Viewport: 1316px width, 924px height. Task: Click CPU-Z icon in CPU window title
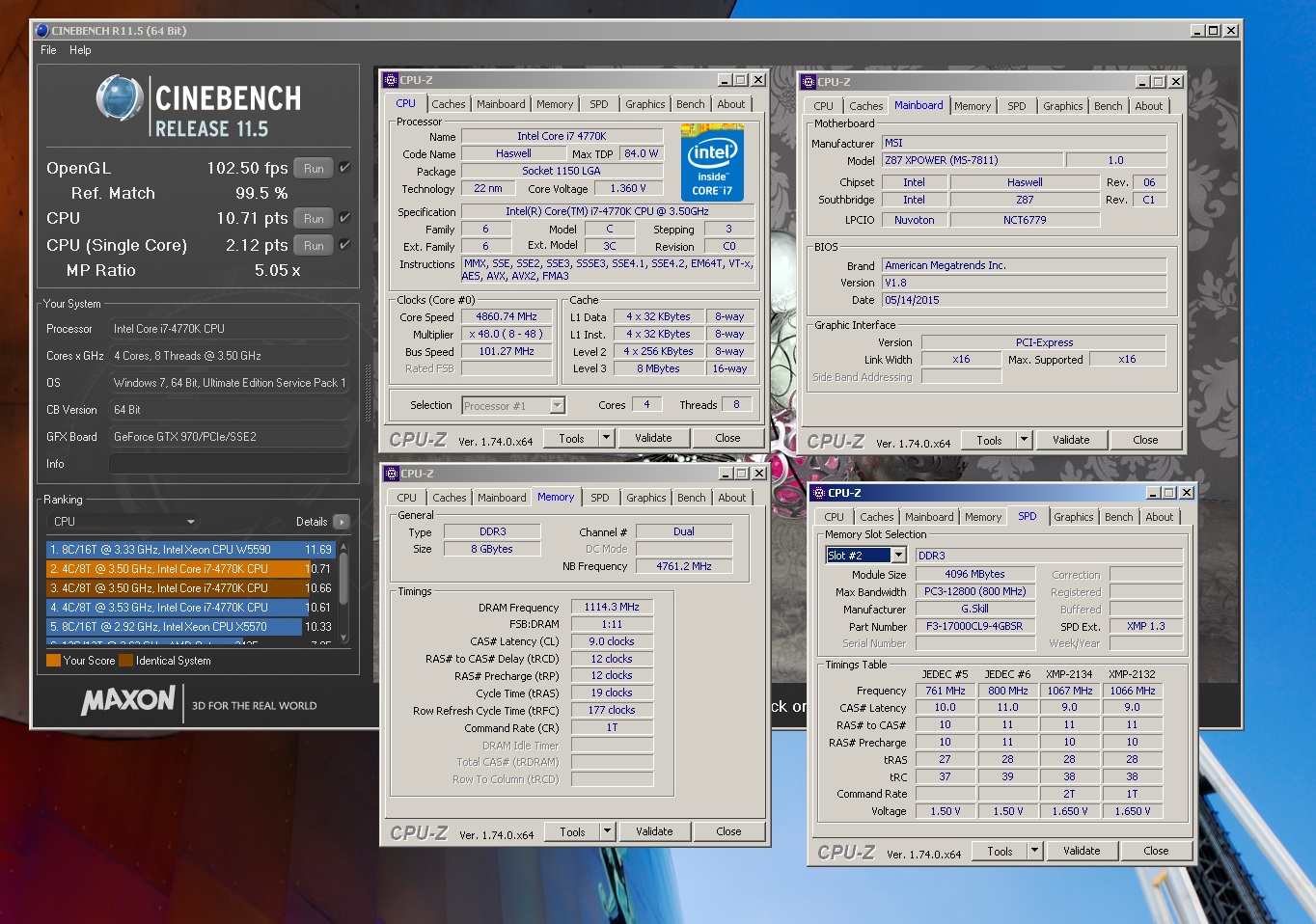tap(391, 80)
